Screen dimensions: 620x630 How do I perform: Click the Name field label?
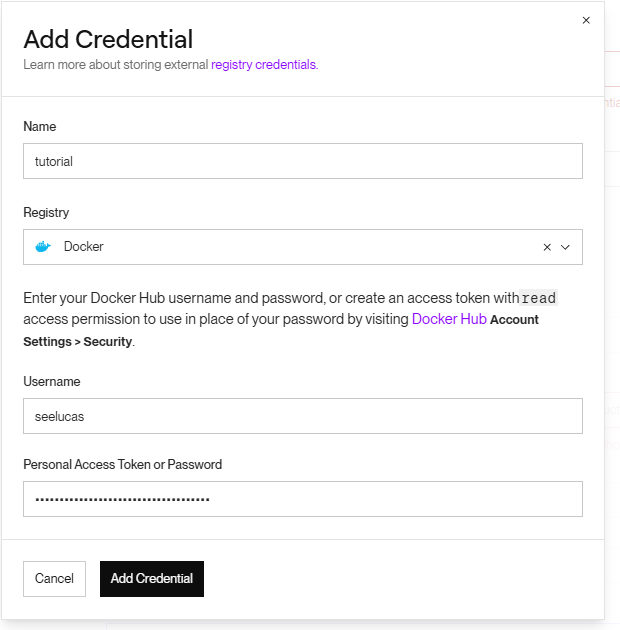point(40,127)
